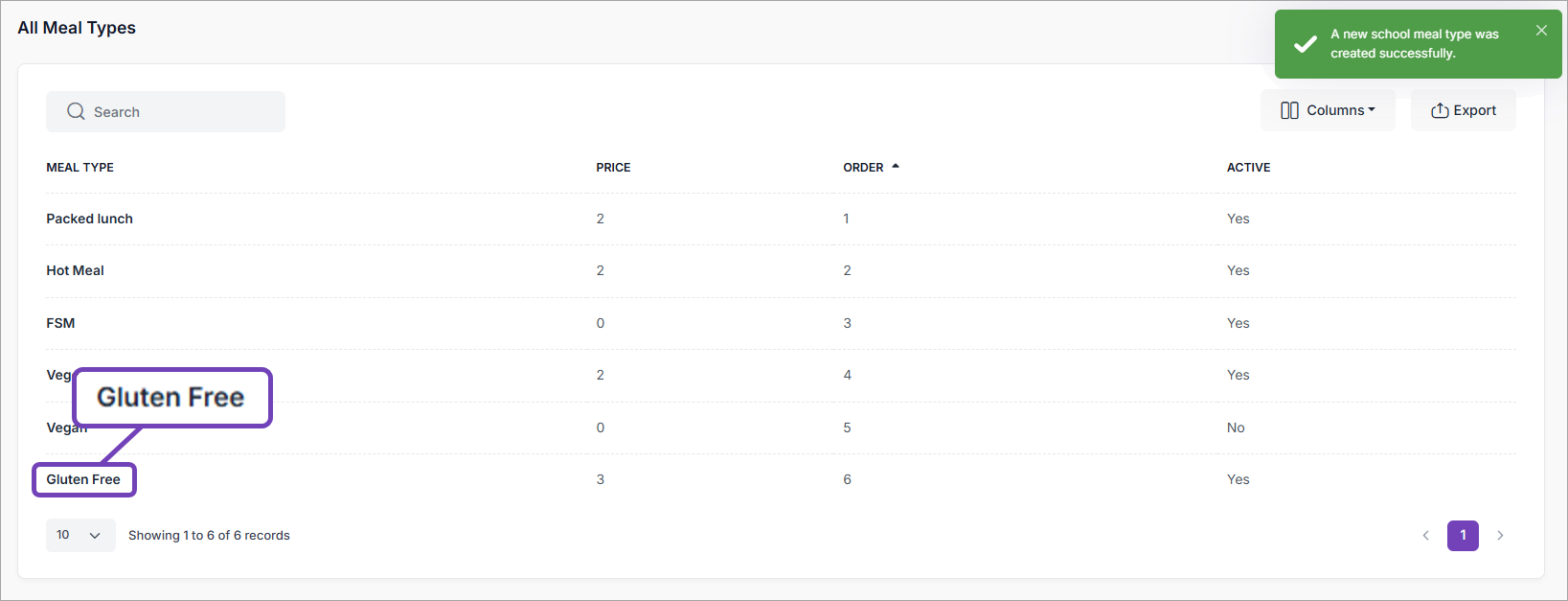Open the Packed lunch meal type
This screenshot has height=601, width=1568.
(x=90, y=219)
